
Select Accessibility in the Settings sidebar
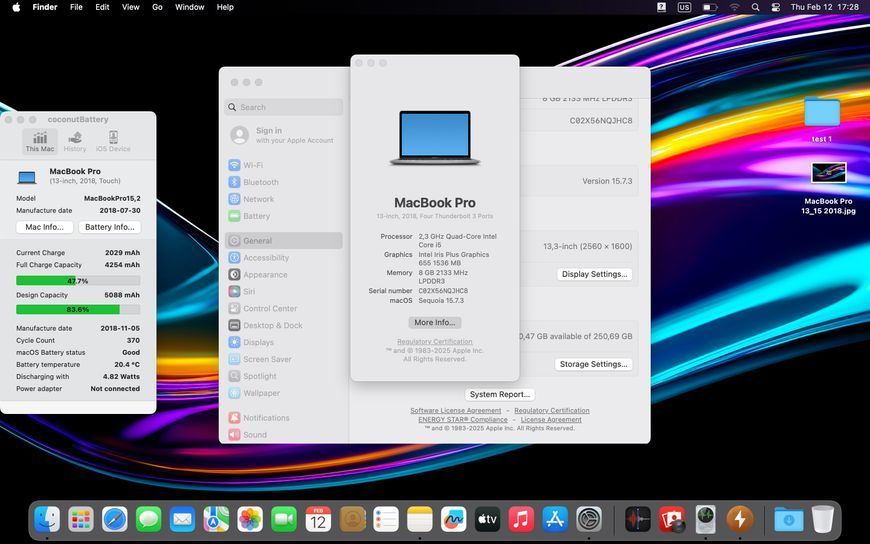284,258
